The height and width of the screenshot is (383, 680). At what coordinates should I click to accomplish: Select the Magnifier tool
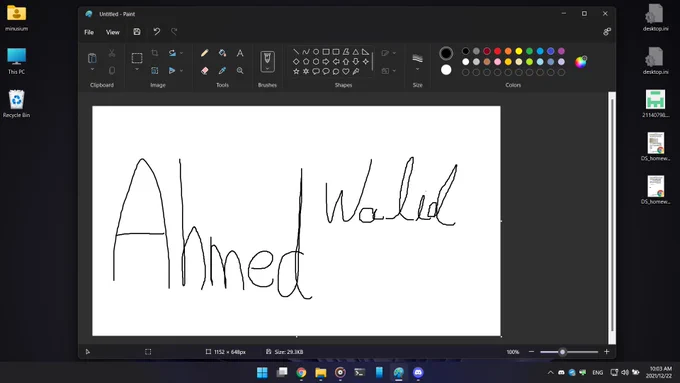[240, 70]
